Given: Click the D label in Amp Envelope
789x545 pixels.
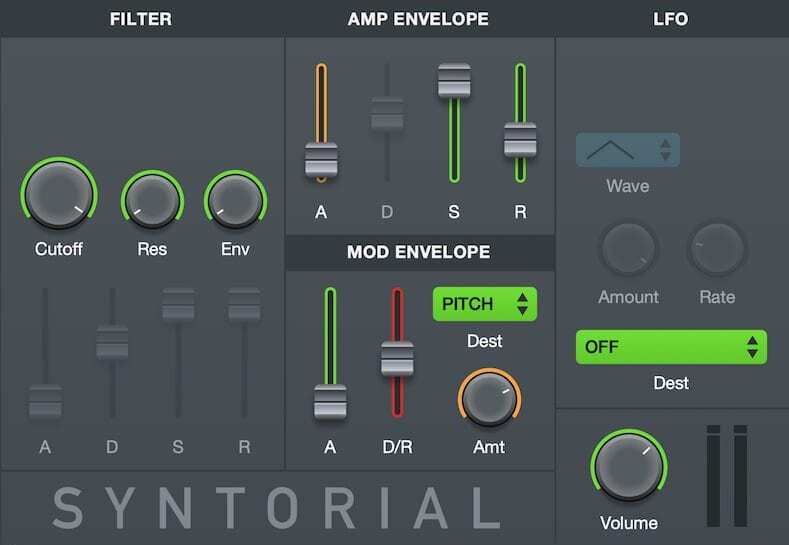Looking at the screenshot, I should (387, 212).
